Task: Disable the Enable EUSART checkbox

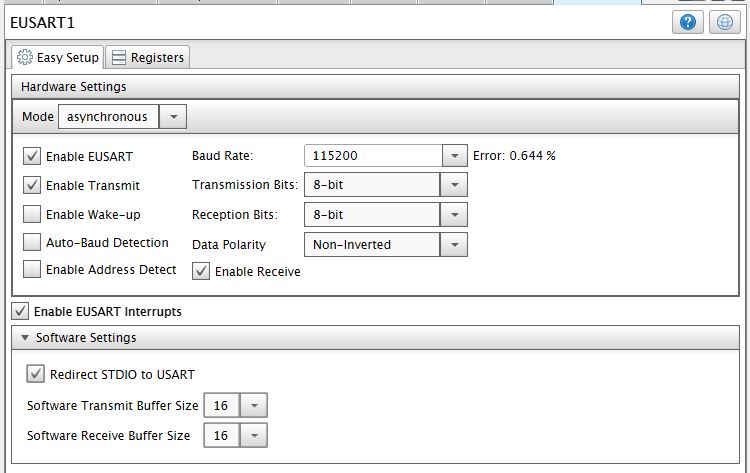Action: click(x=32, y=157)
